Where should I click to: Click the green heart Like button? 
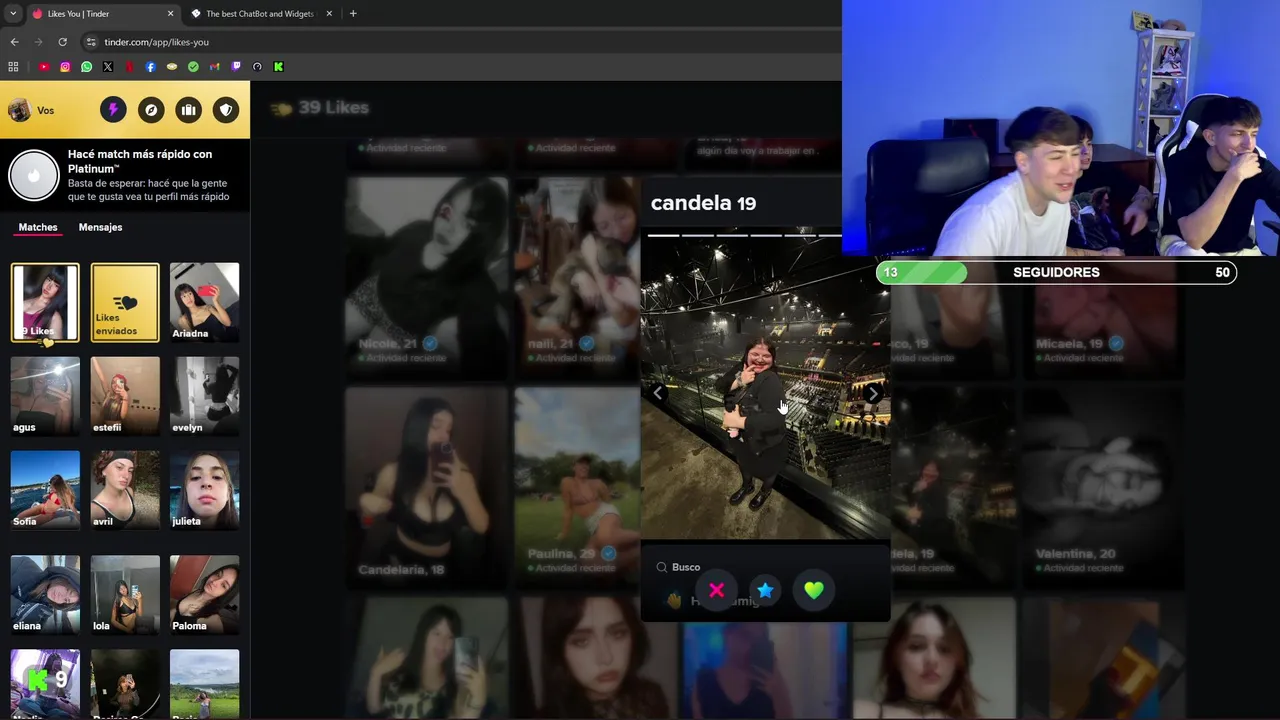(x=814, y=591)
